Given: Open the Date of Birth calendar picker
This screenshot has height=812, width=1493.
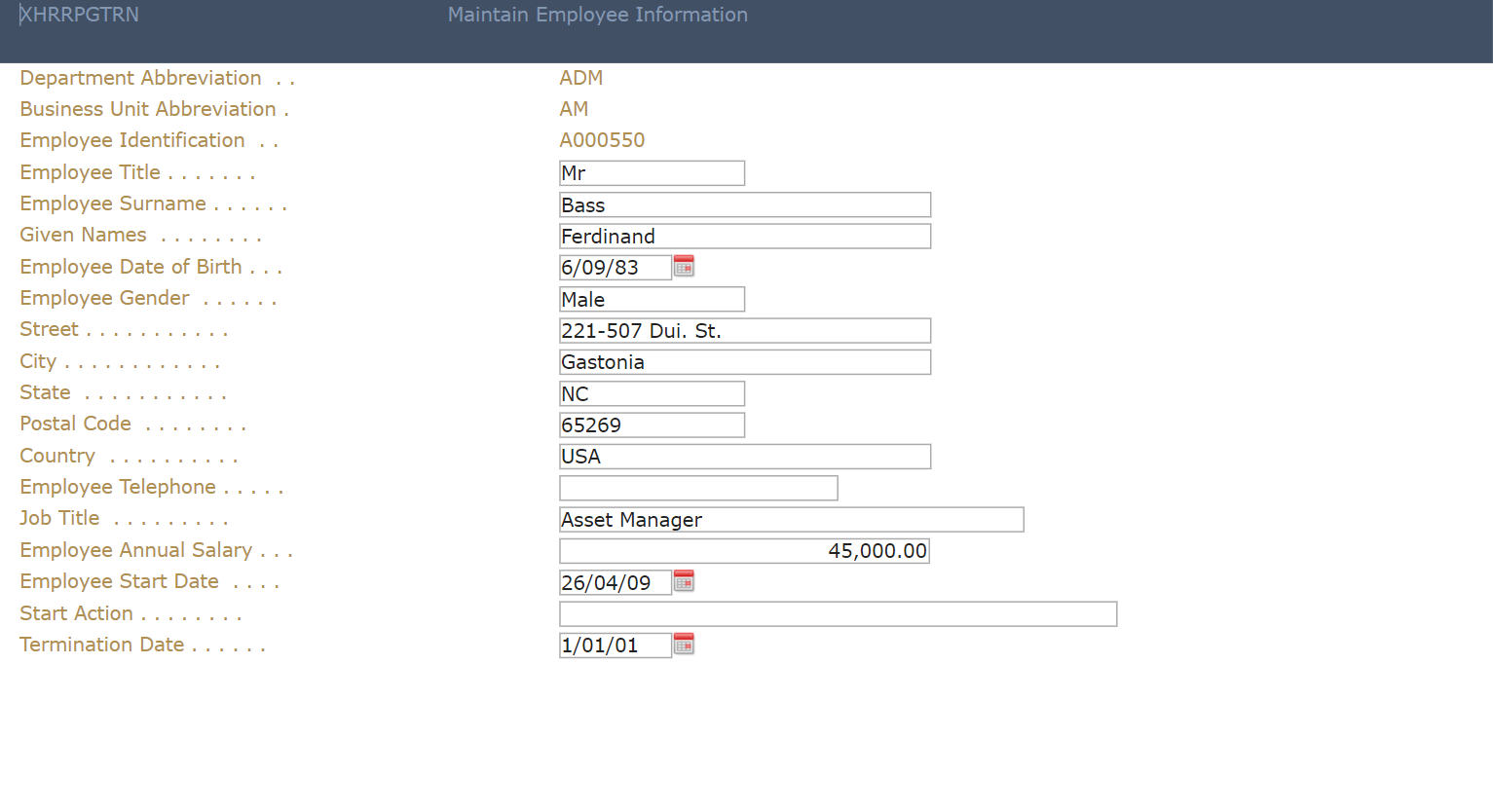Looking at the screenshot, I should pos(684,267).
